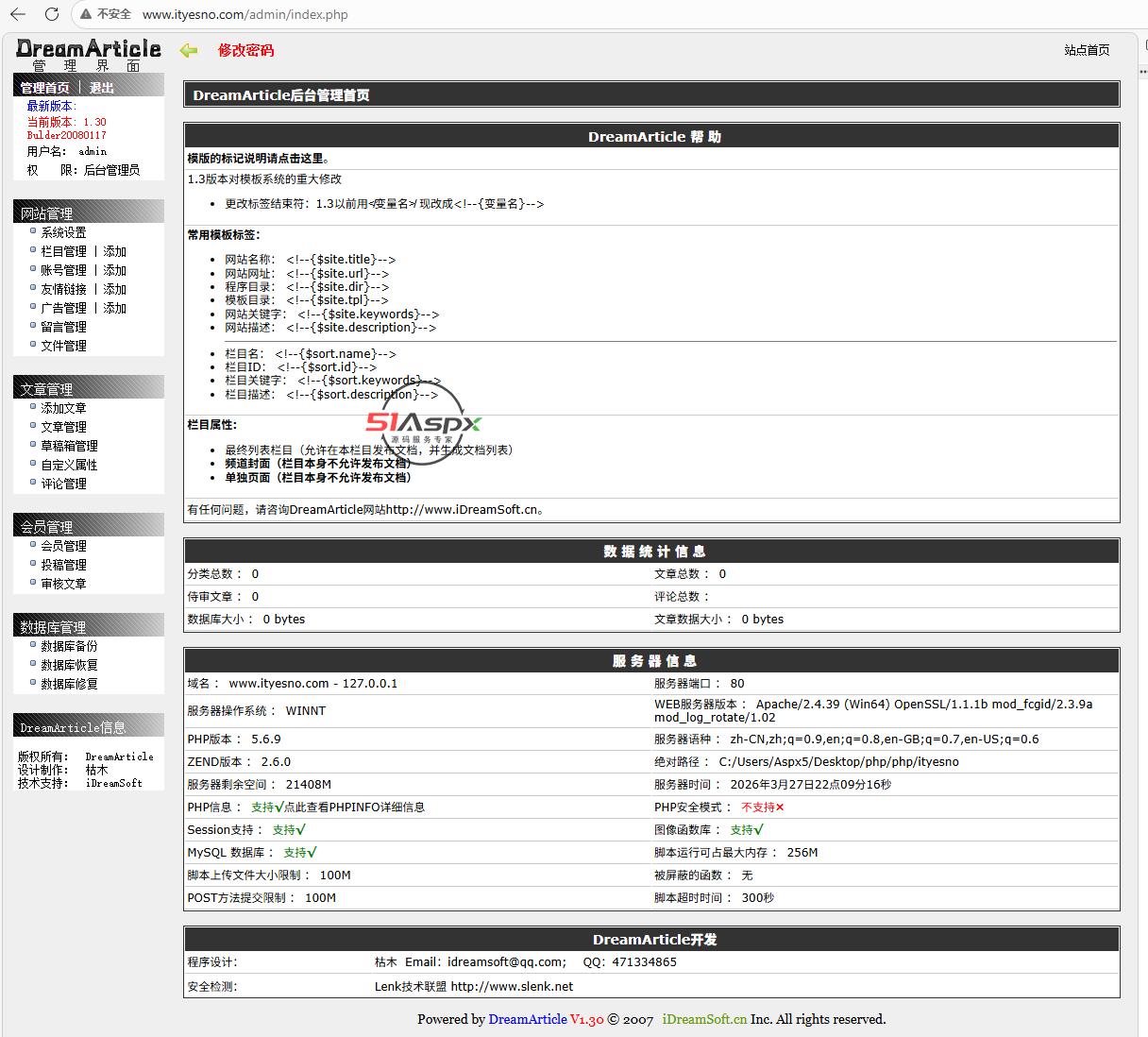Image resolution: width=1148 pixels, height=1037 pixels.
Task: Click ZEND版本 2.6.0 value
Action: point(276,762)
